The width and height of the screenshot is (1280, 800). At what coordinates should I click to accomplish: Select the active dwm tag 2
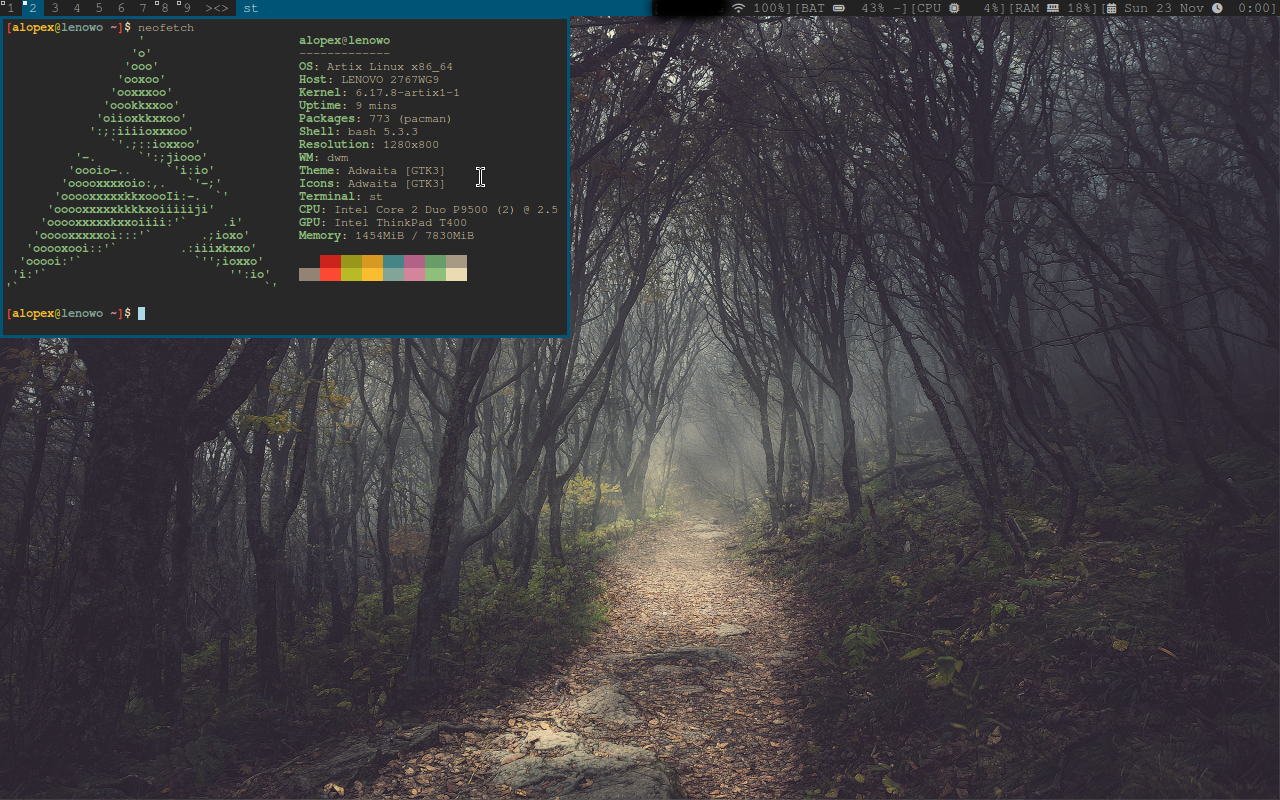tap(33, 8)
